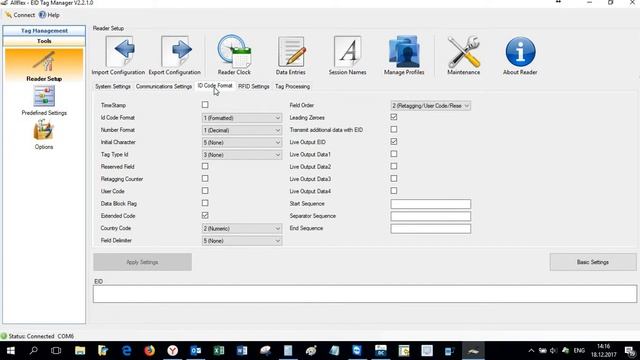Viewport: 640px width, 360px height.
Task: Enable the Live Output Data1 checkbox
Action: coord(393,154)
